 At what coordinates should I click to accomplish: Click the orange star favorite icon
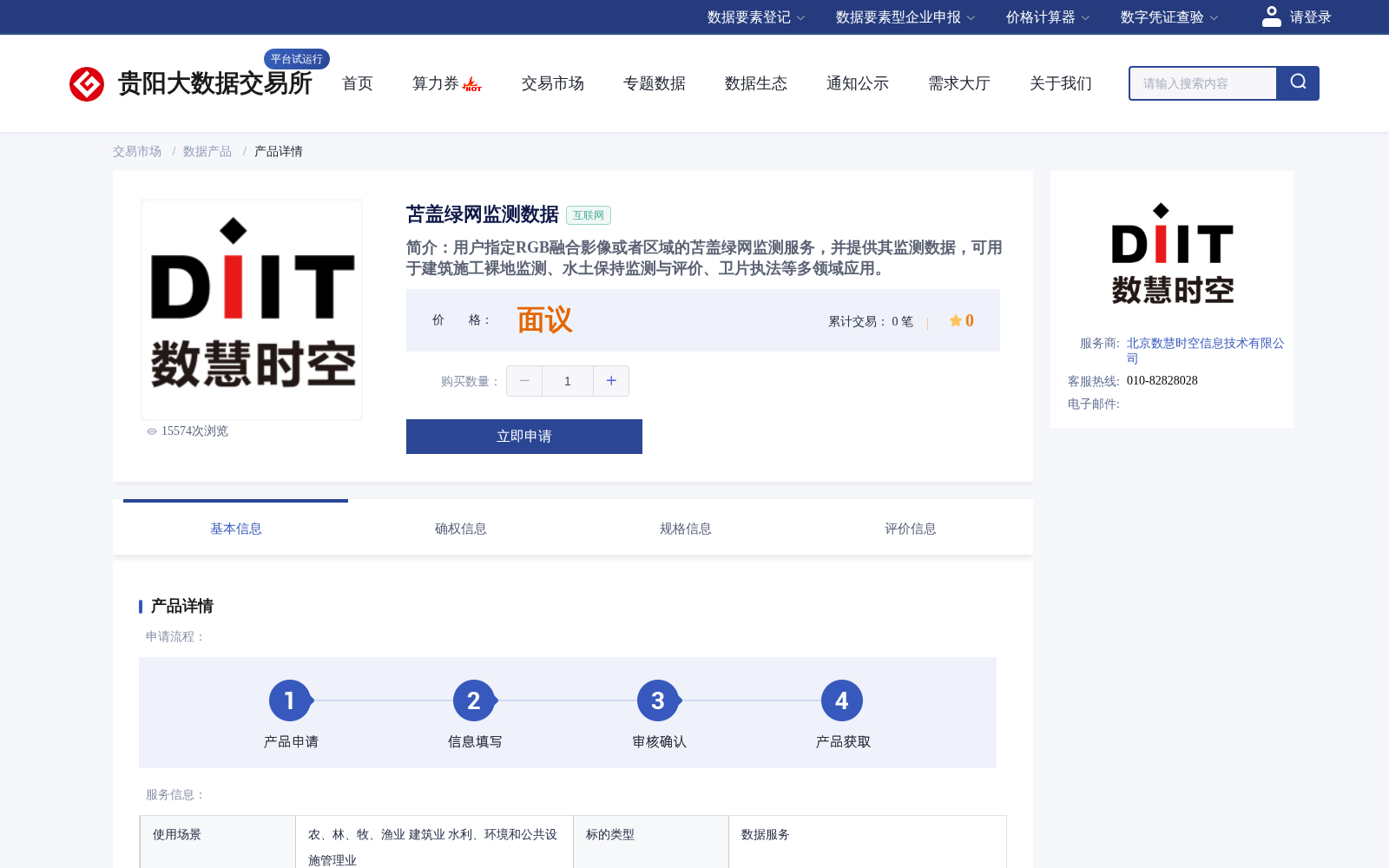point(955,320)
